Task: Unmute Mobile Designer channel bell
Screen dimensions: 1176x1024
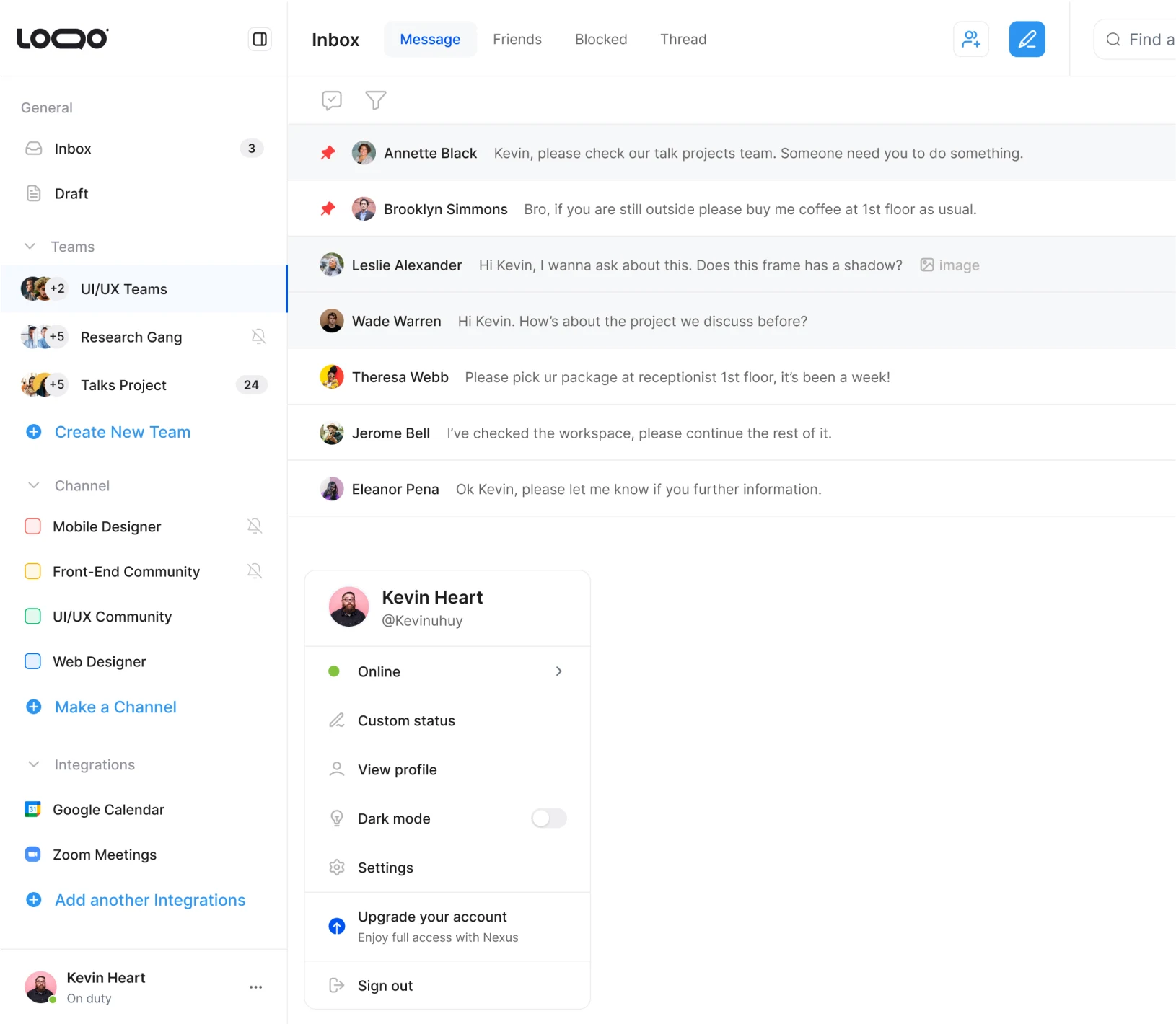Action: (255, 526)
